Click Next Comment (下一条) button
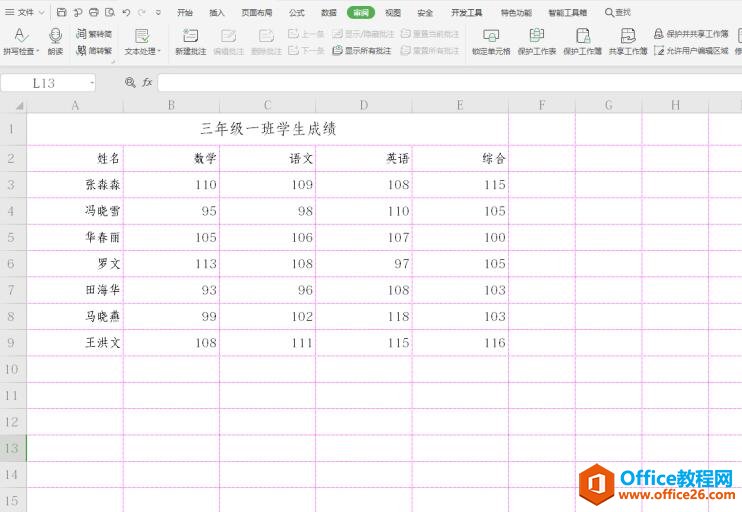This screenshot has width=742, height=512. point(306,50)
